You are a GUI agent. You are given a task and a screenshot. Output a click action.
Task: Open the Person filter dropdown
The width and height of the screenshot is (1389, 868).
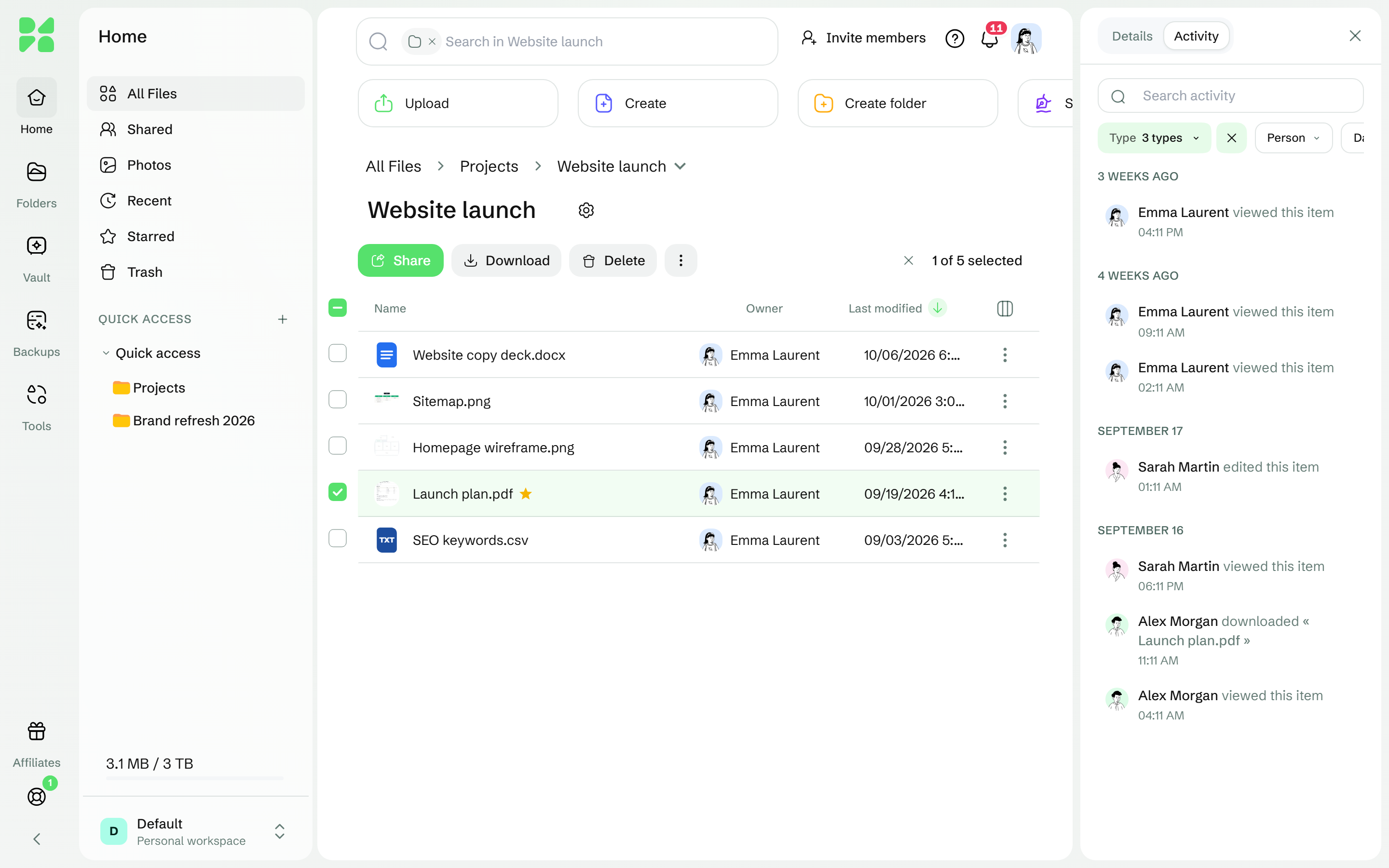coord(1293,138)
